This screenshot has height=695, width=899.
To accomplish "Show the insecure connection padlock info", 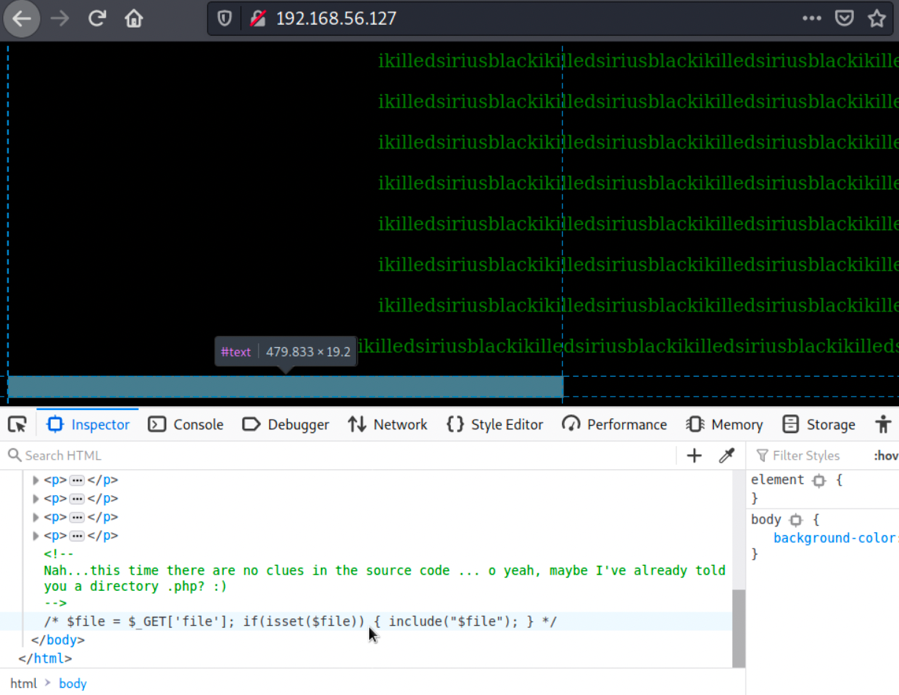I will 257,19.
